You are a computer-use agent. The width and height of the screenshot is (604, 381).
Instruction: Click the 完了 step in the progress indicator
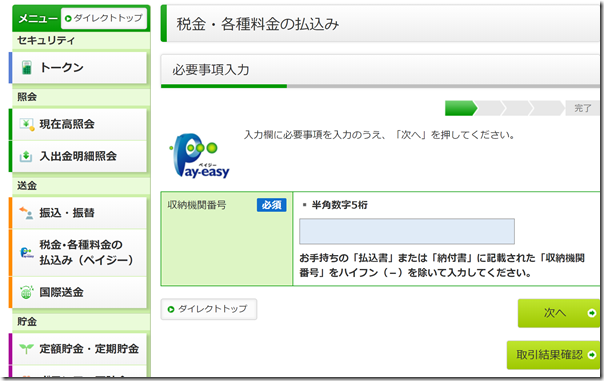(x=582, y=108)
